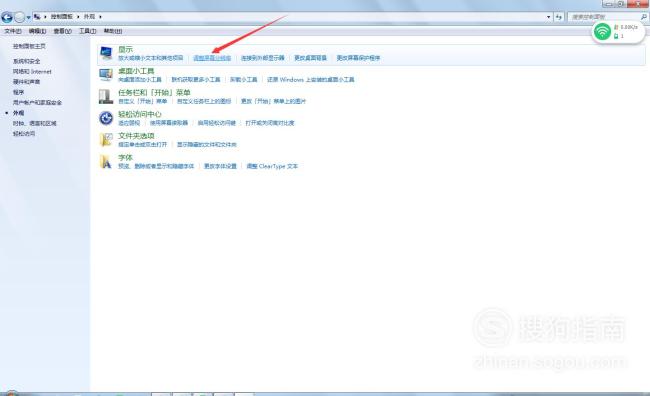Open 硬件和声音 in the sidebar
Viewport: 650px width, 396px height.
[x=27, y=82]
